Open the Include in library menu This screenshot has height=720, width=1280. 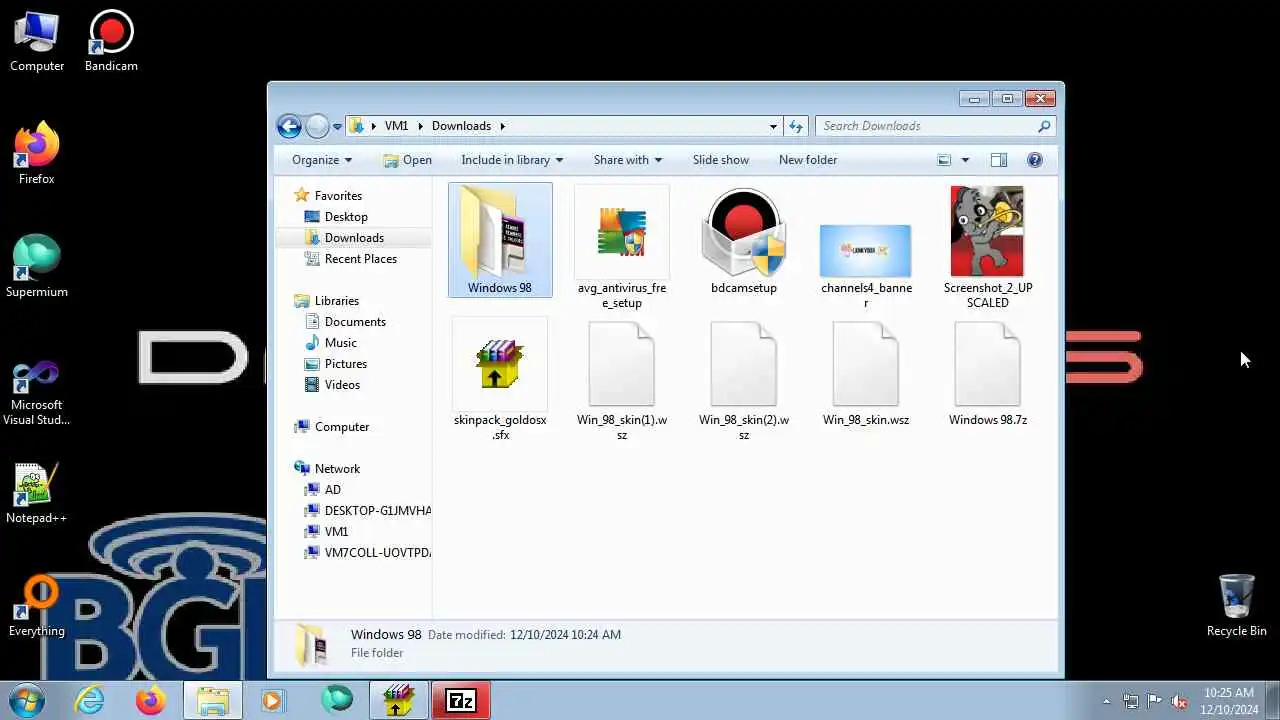coord(512,160)
